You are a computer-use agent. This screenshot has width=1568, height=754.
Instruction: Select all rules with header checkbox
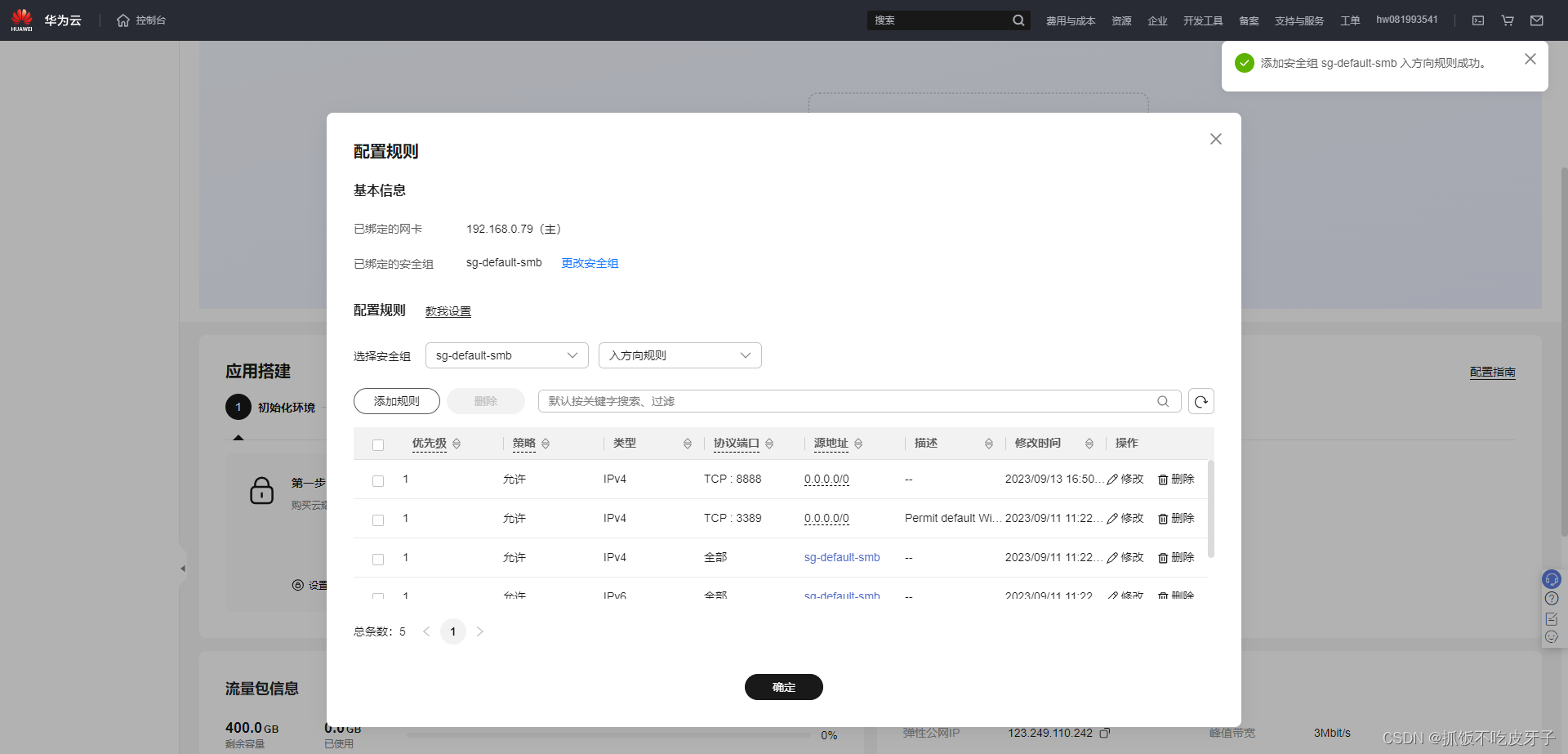pyautogui.click(x=378, y=445)
